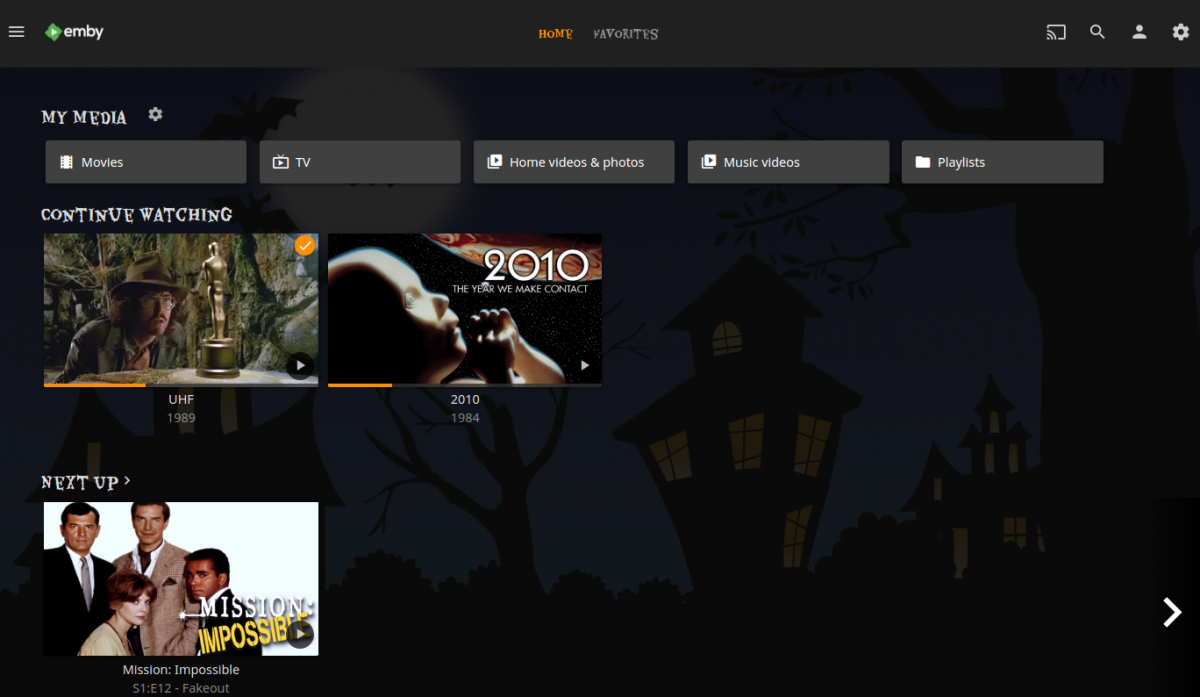
Task: Open the search icon
Action: (x=1097, y=32)
